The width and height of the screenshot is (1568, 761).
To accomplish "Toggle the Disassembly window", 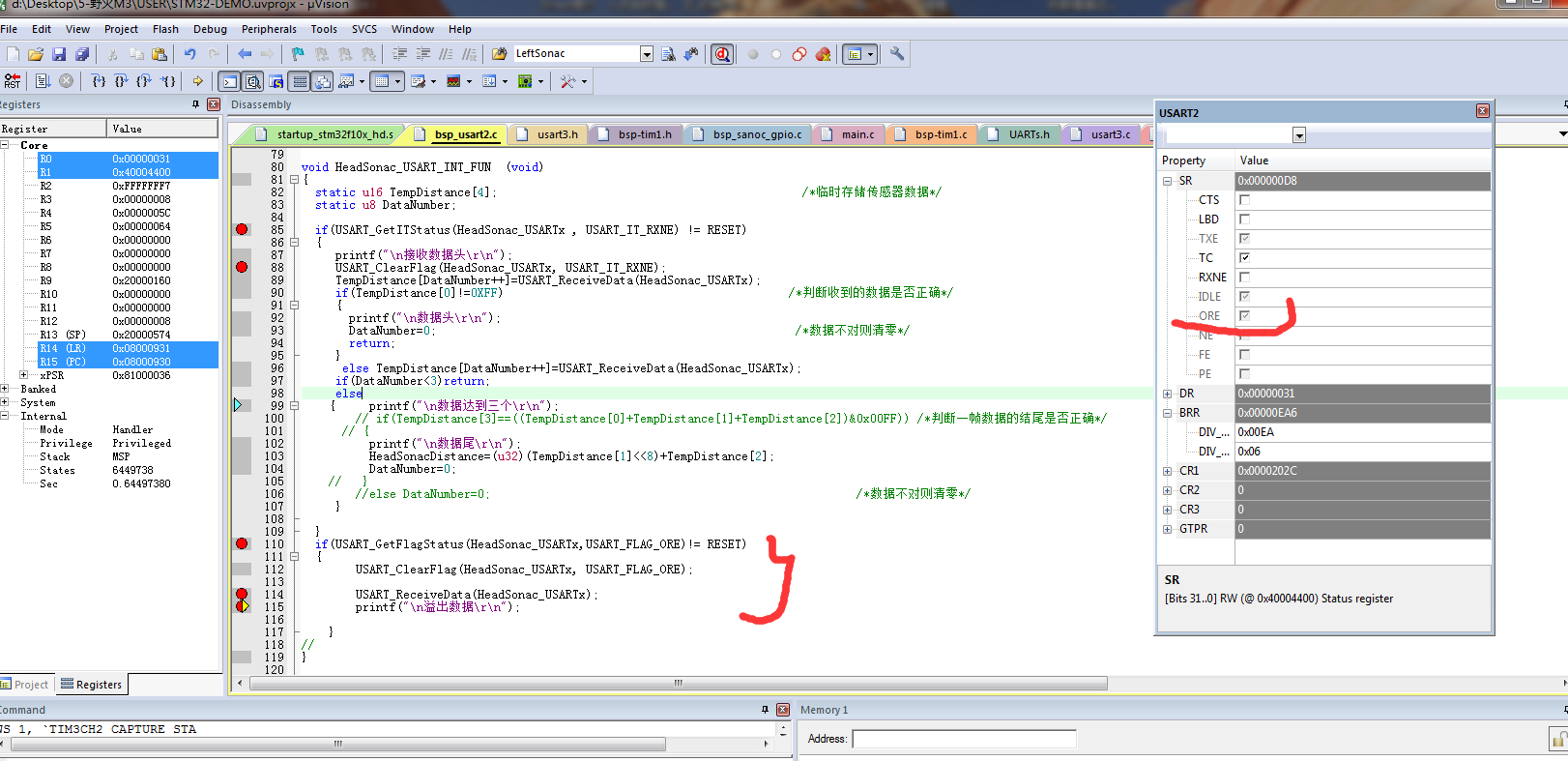I will click(252, 81).
